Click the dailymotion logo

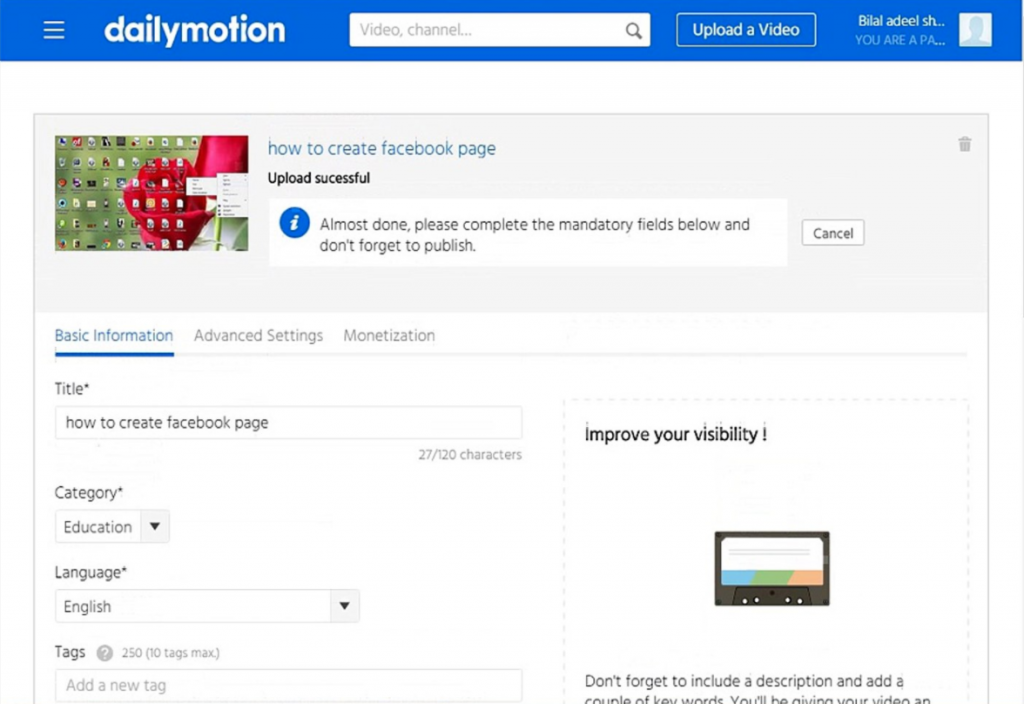pos(194,30)
